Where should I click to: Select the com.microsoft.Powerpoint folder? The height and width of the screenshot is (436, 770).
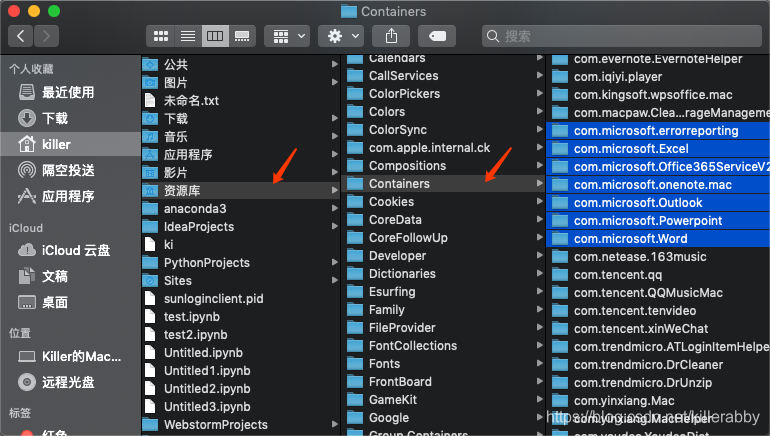pos(658,220)
